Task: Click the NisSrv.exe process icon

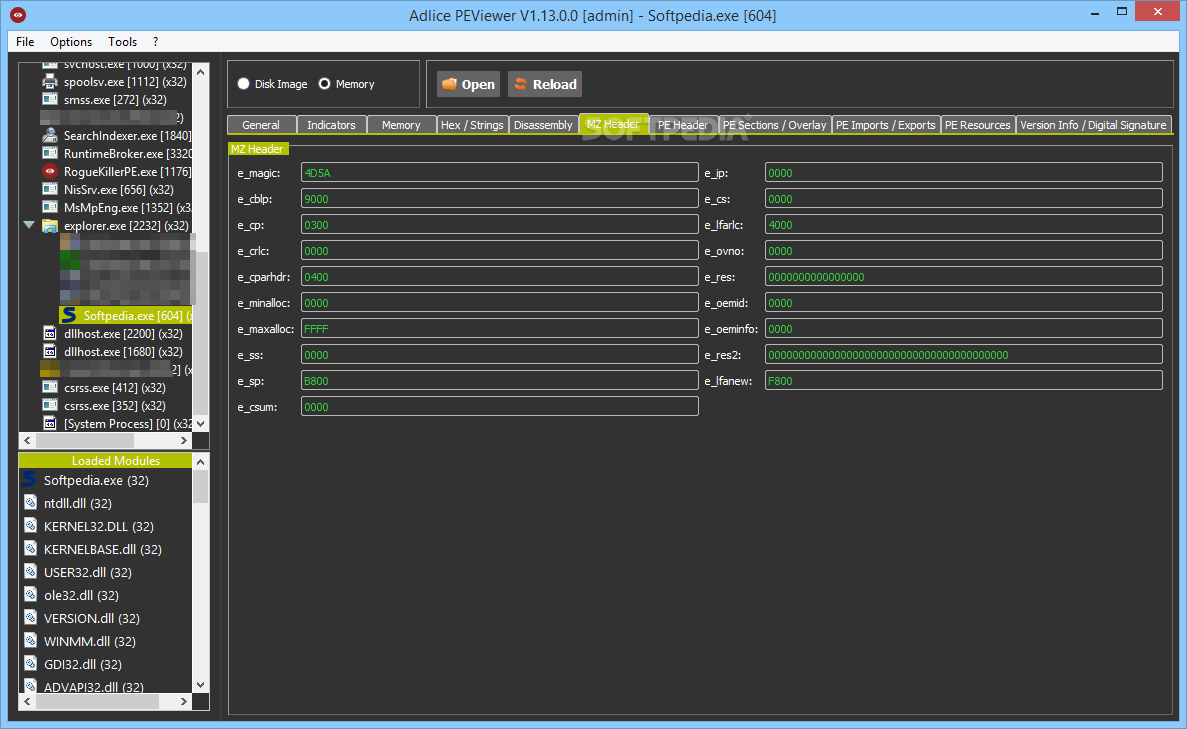Action: point(50,189)
